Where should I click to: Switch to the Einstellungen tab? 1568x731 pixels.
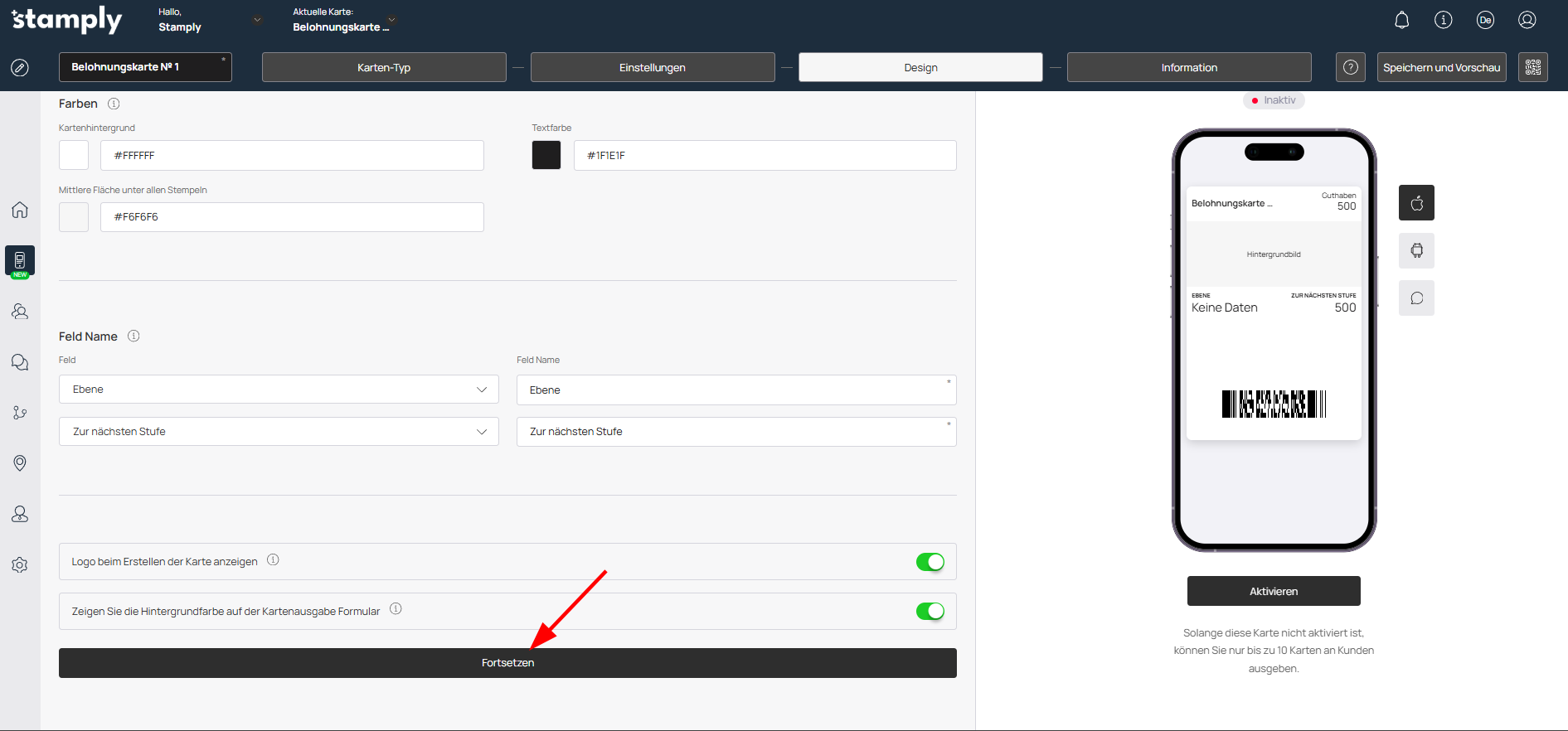pyautogui.click(x=652, y=67)
